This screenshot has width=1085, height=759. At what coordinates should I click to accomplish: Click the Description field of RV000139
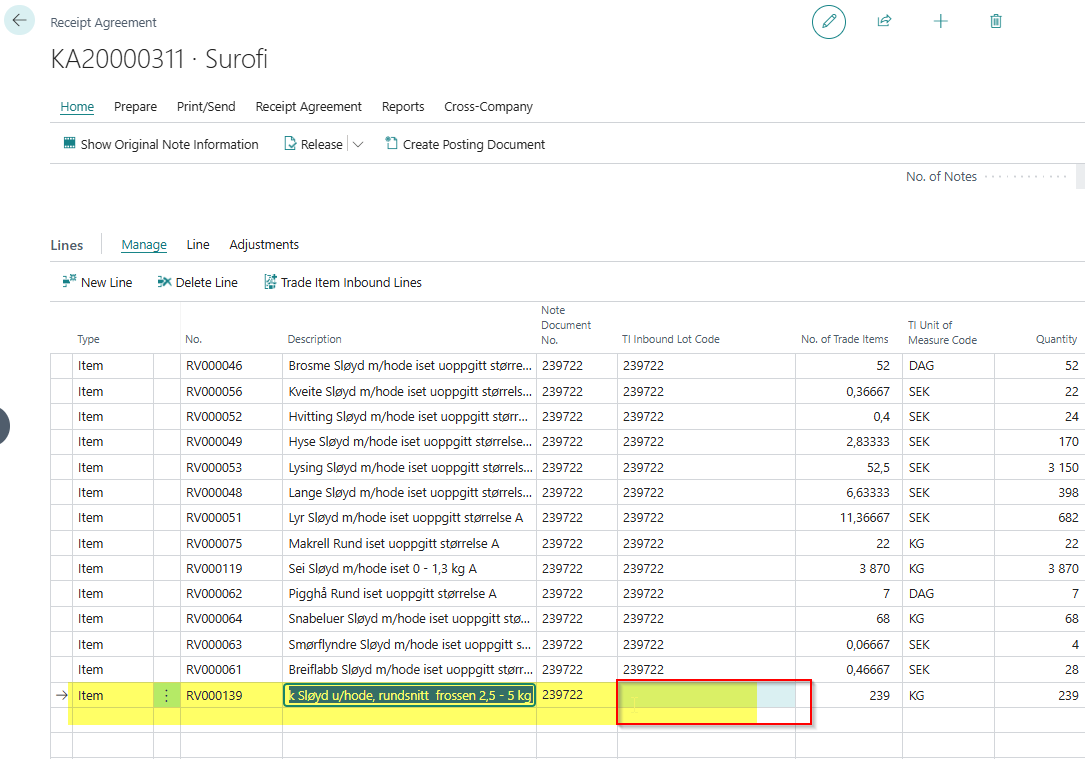(x=409, y=695)
